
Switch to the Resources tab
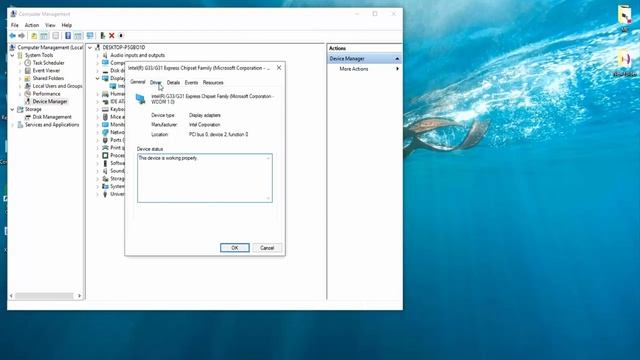coord(213,82)
